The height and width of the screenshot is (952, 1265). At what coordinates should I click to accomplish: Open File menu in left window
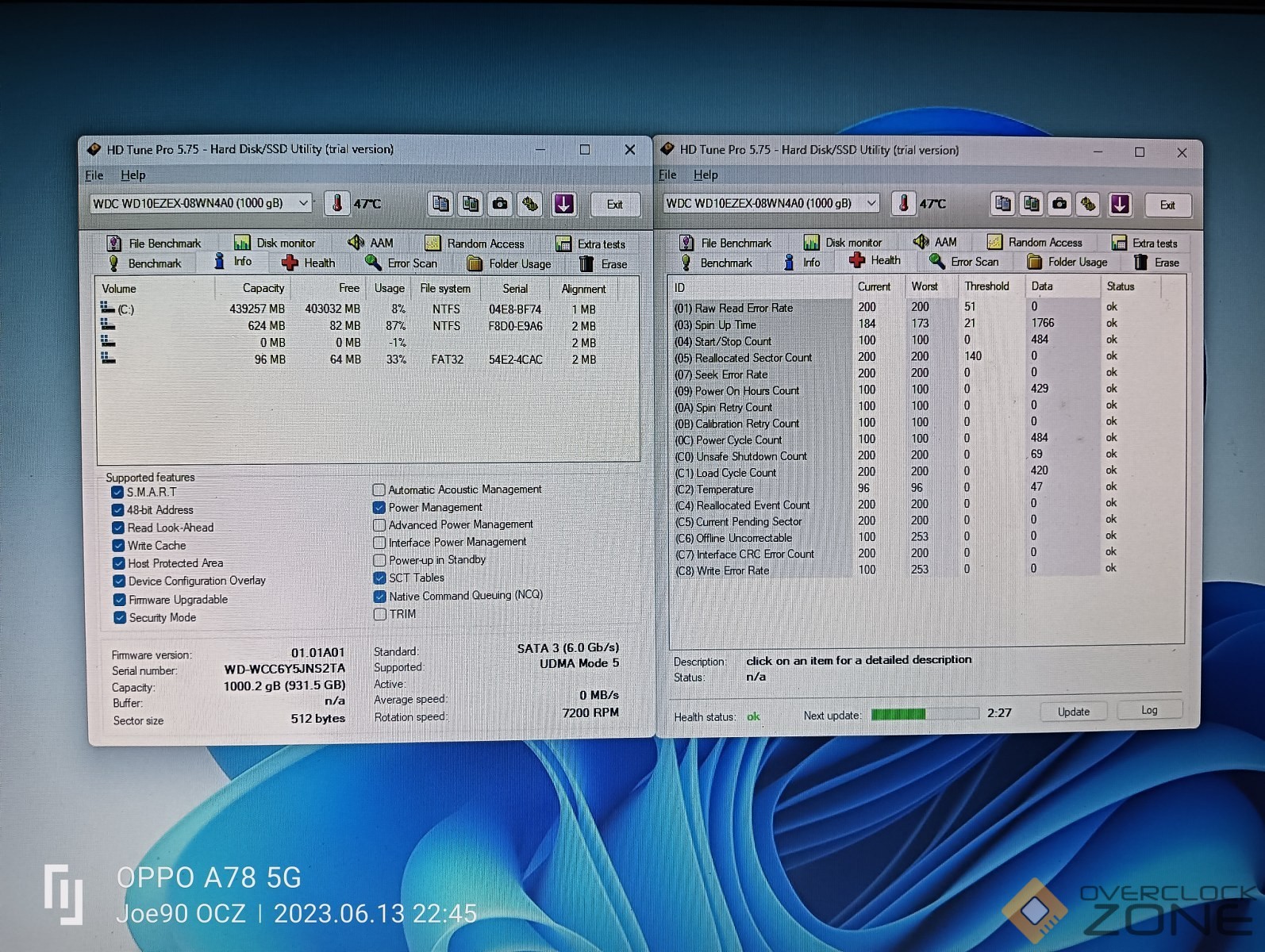(94, 175)
